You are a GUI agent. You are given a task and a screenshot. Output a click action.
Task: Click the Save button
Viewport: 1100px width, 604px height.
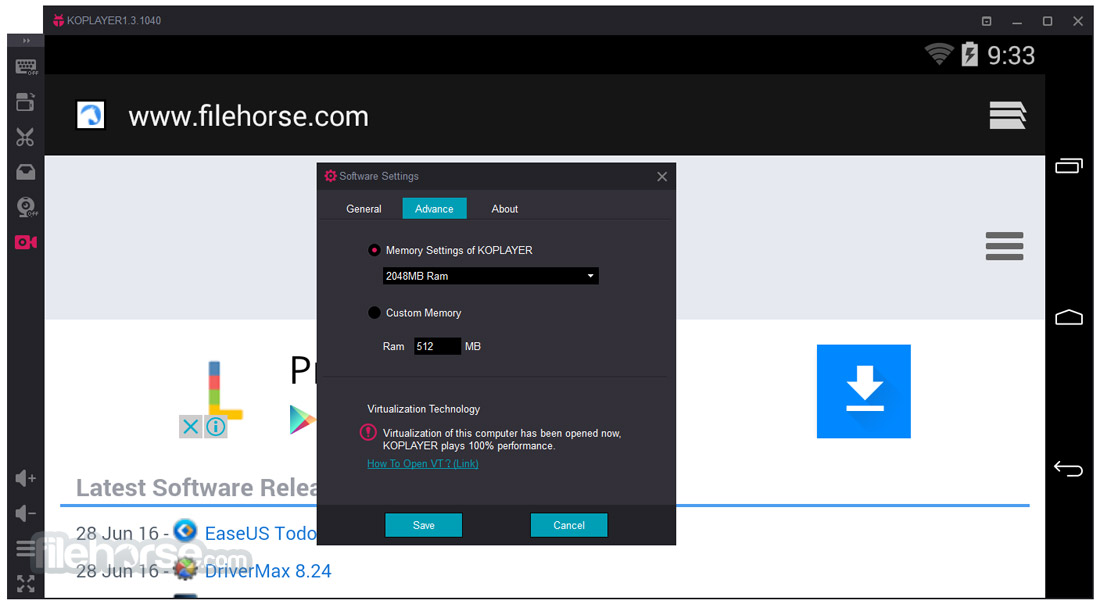(x=424, y=525)
